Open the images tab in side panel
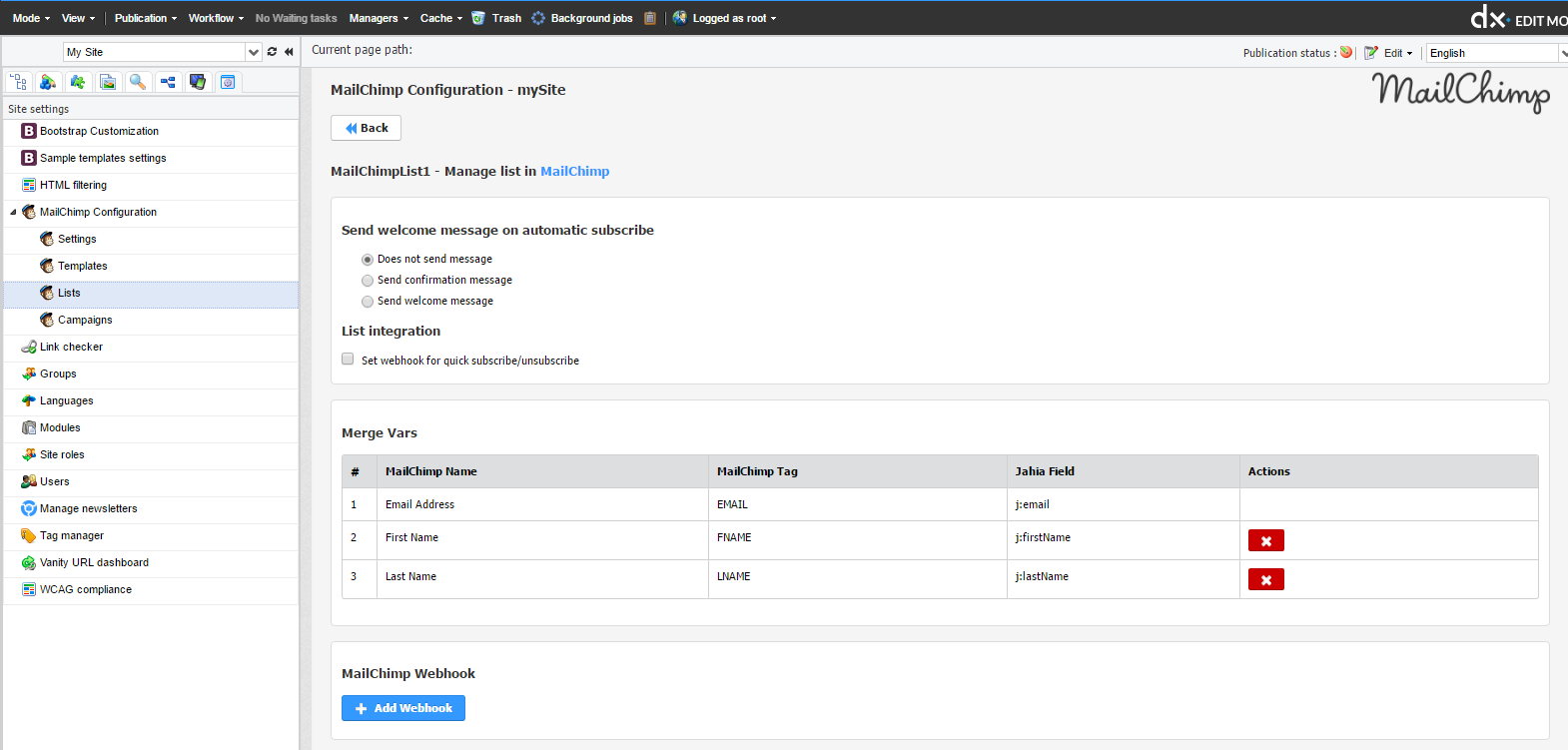The image size is (1568, 750). tap(108, 82)
